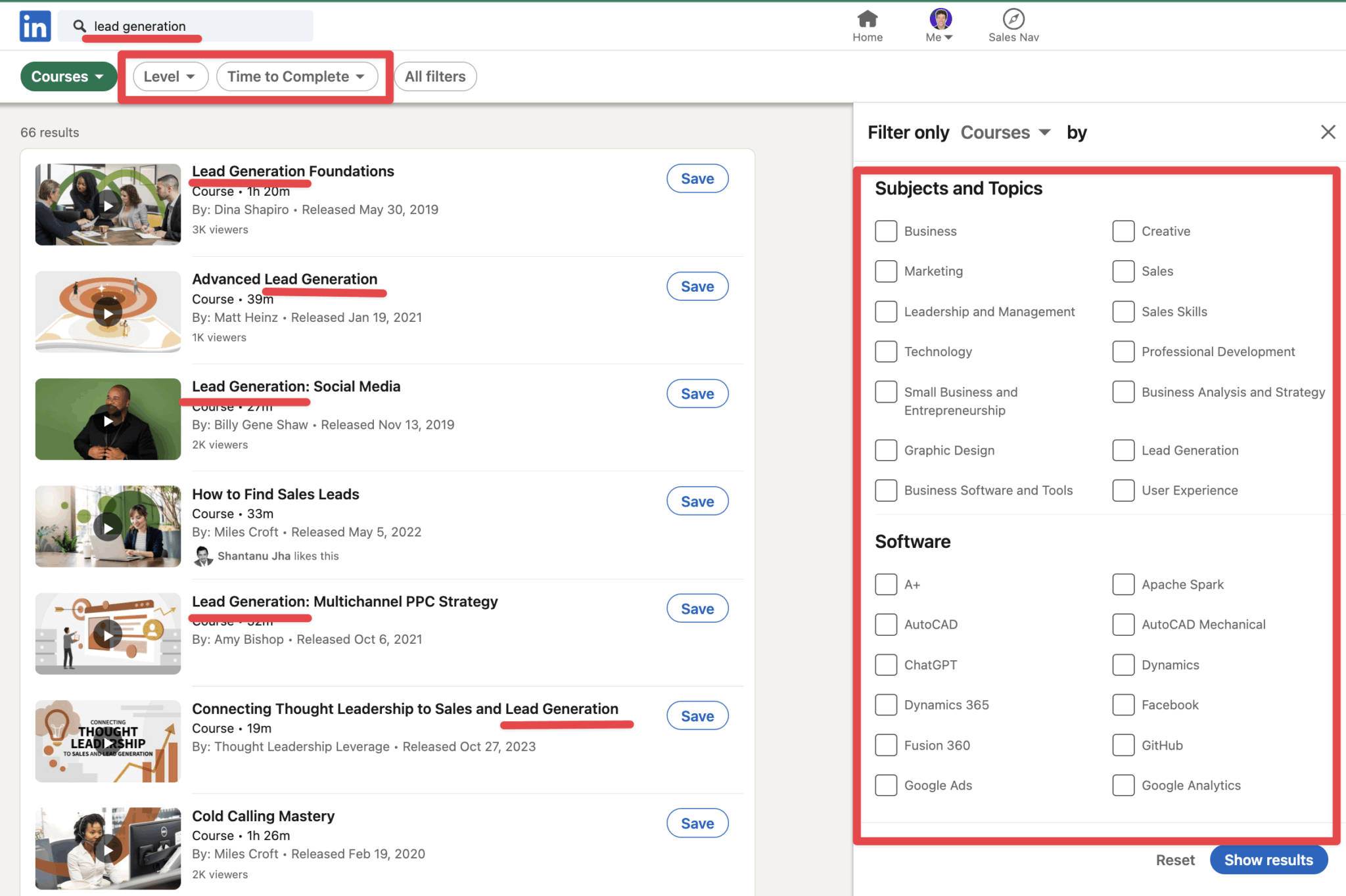Viewport: 1346px width, 896px height.
Task: Click the LinkedIn logo
Action: (x=34, y=25)
